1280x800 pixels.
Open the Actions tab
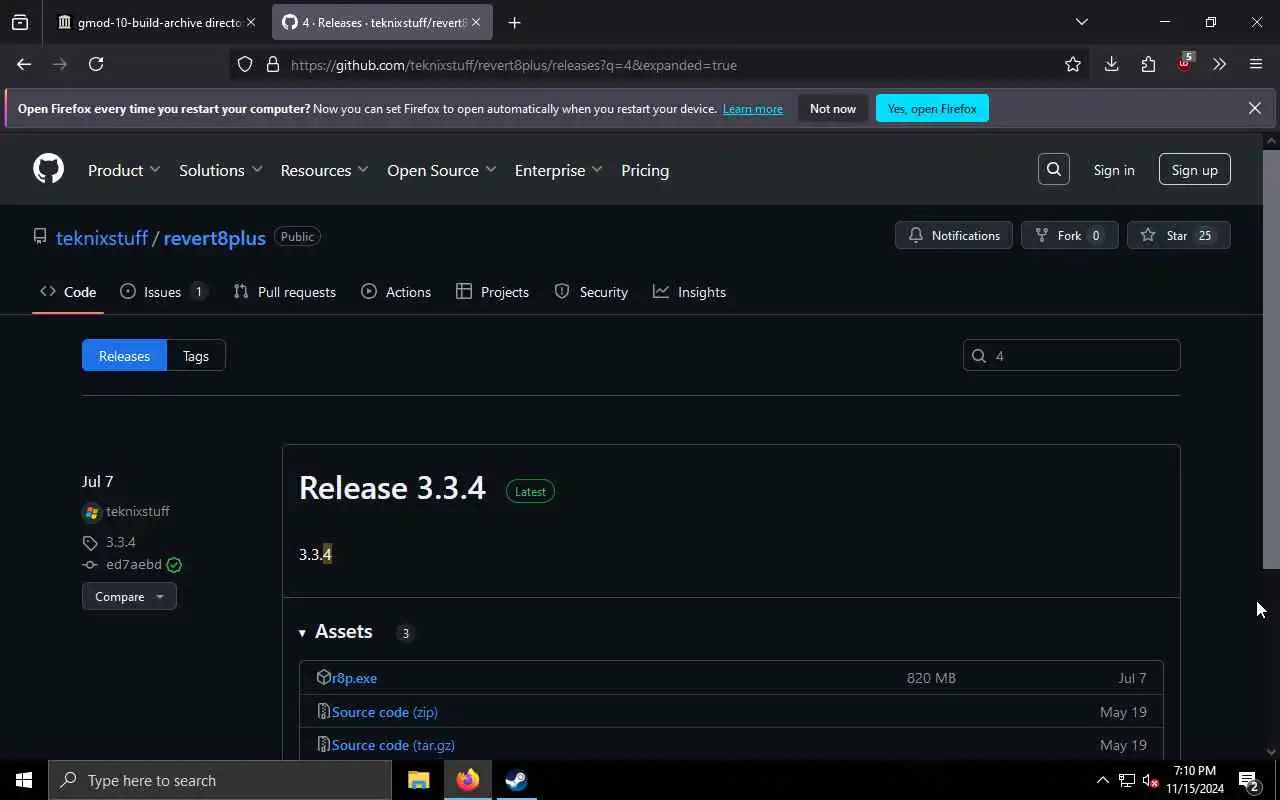(x=396, y=292)
